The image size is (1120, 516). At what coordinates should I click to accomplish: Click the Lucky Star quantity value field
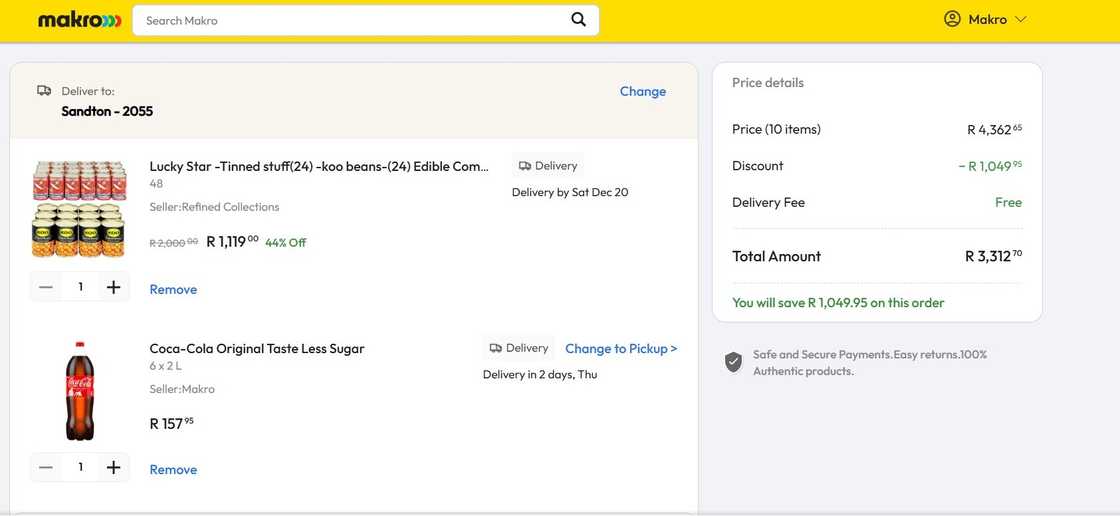click(80, 287)
